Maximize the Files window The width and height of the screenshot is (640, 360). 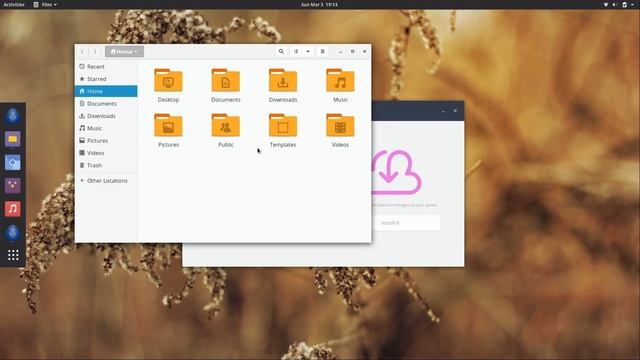[x=353, y=51]
